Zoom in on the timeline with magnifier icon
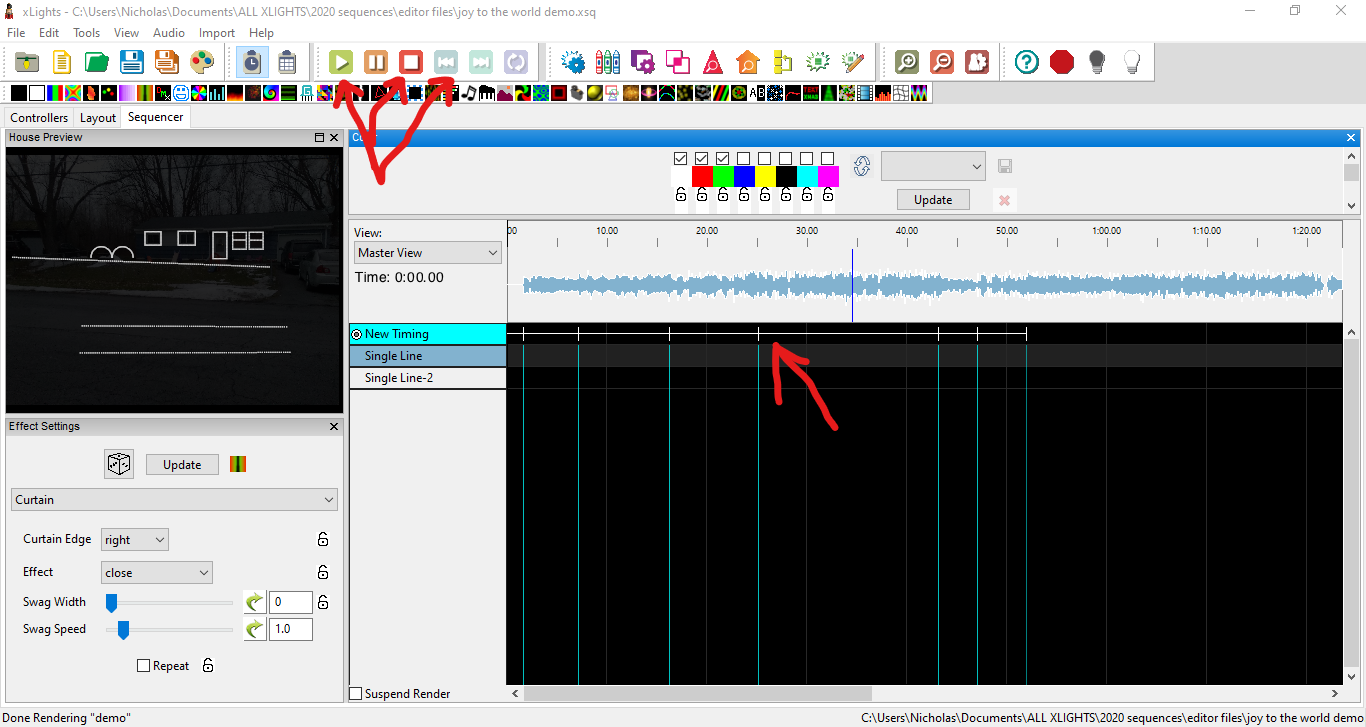Viewport: 1366px width, 727px height. (906, 61)
